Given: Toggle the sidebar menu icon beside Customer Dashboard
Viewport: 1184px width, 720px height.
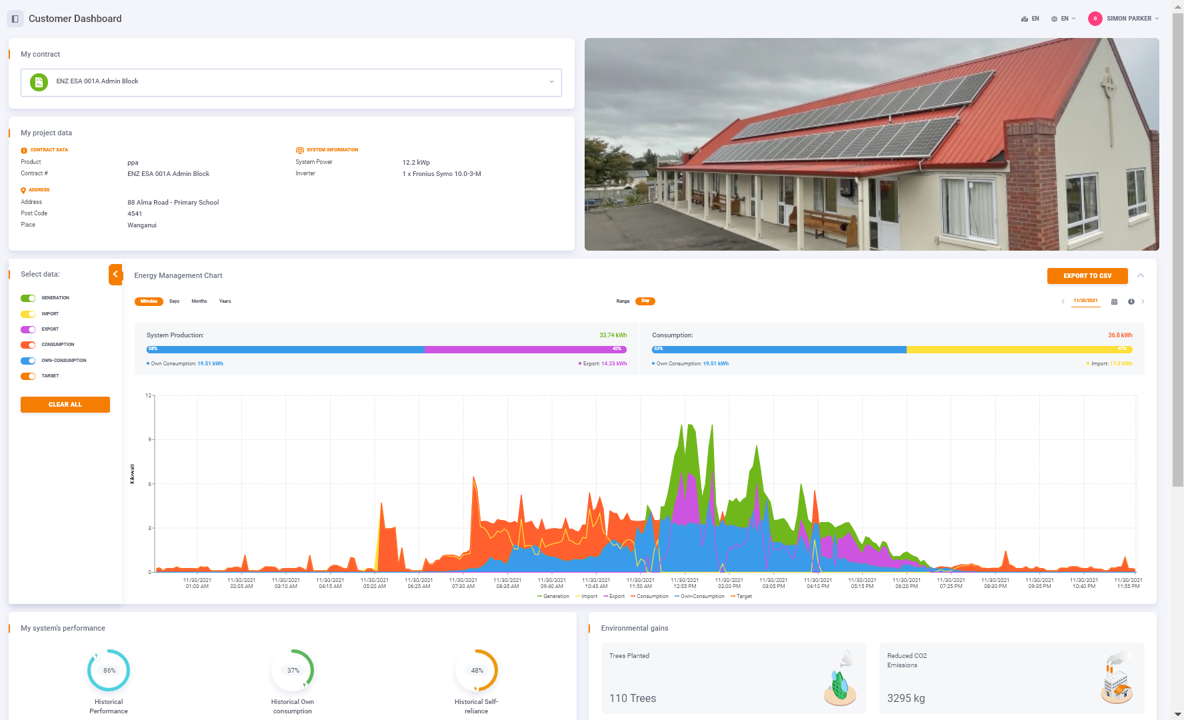Looking at the screenshot, I should pyautogui.click(x=15, y=19).
